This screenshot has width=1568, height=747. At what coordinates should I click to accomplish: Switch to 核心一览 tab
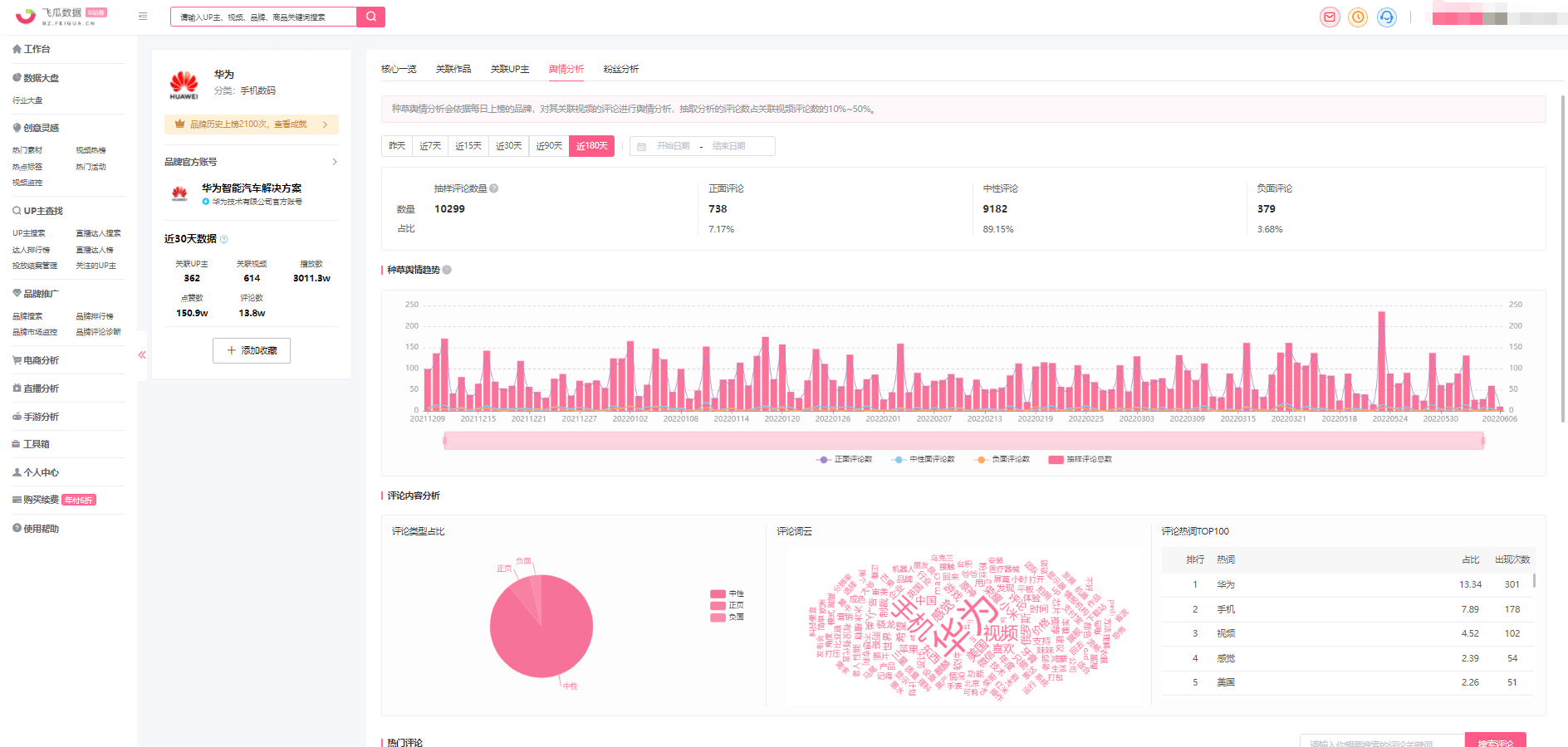[x=399, y=69]
